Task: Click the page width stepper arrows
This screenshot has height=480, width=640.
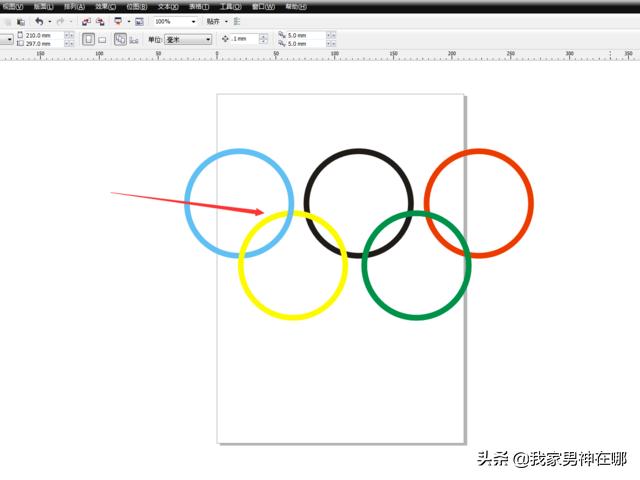Action: [69, 36]
